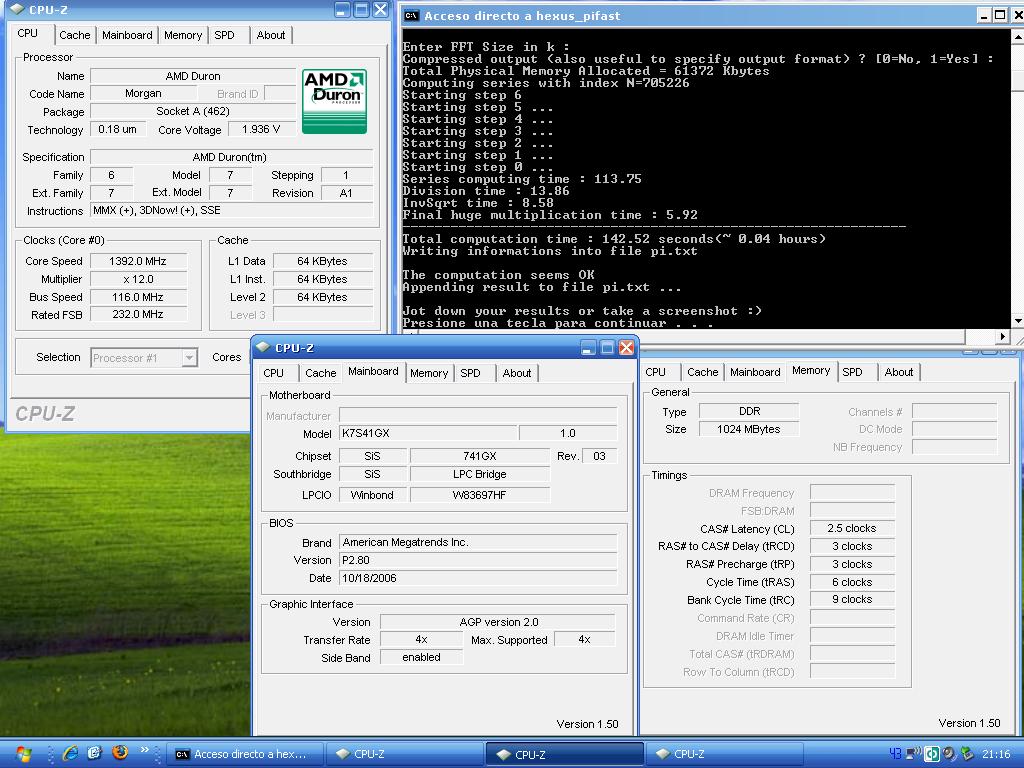Click the motherboard Model field K7S41GX
Screen dimensions: 1024x768
pos(428,433)
